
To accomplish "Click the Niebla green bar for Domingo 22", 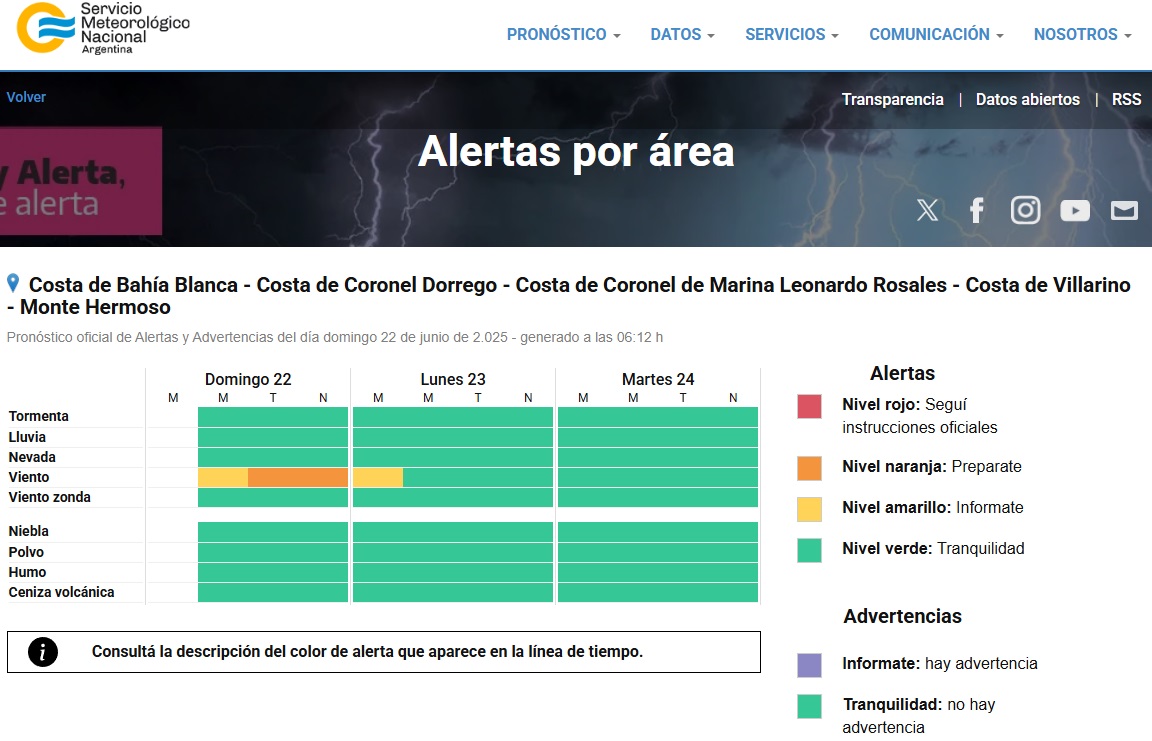I will [273, 532].
